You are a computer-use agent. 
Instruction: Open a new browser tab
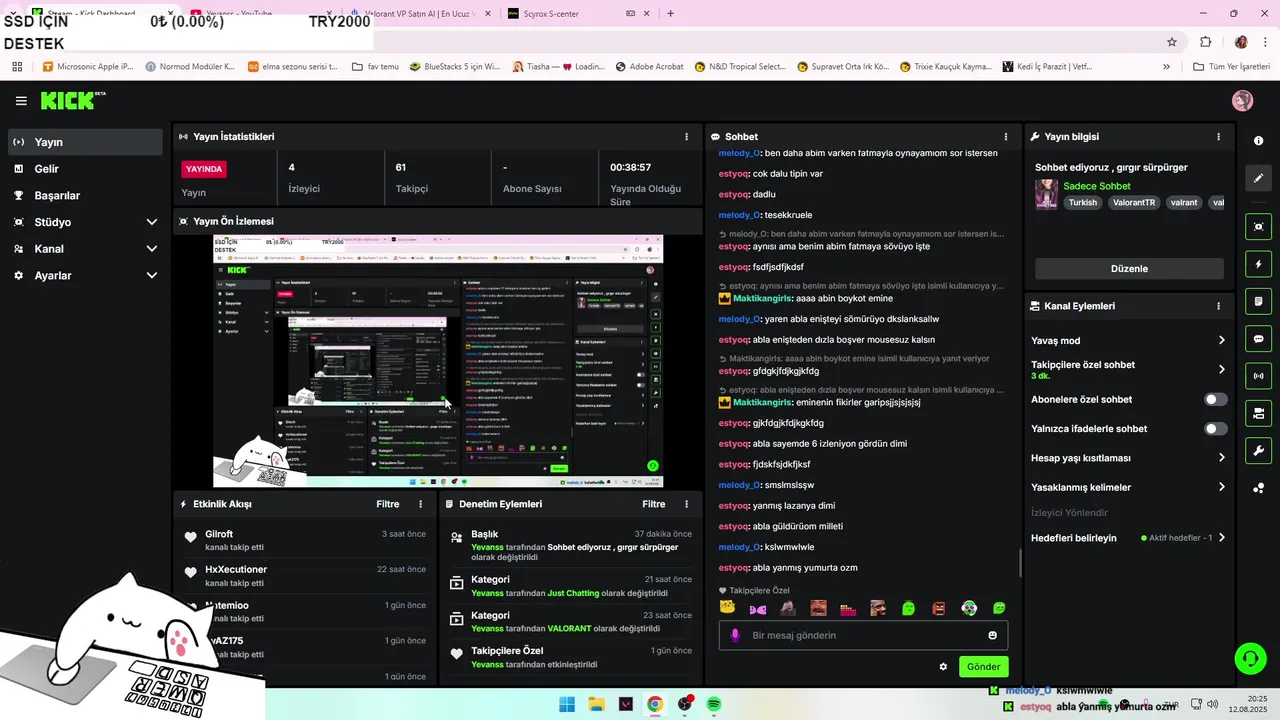(x=670, y=14)
